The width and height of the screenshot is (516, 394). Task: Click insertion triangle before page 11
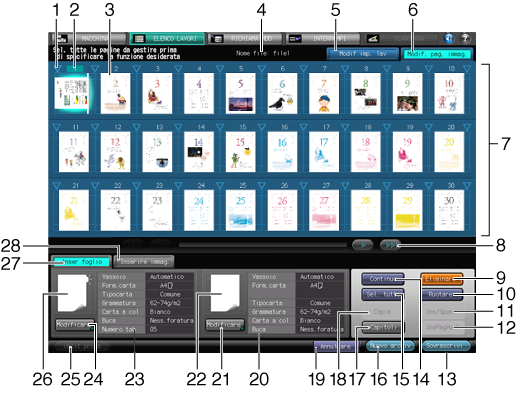click(57, 127)
